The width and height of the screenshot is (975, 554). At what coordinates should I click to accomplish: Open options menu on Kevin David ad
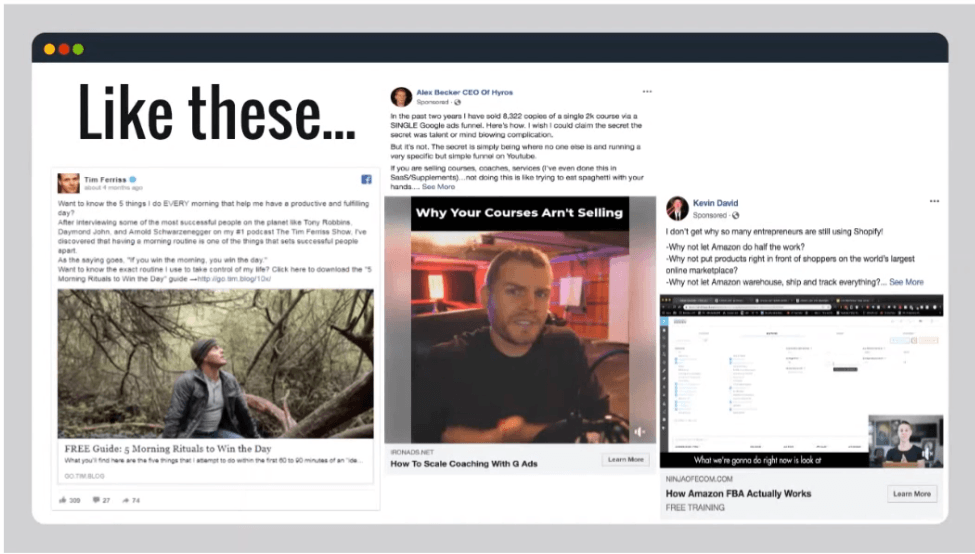pyautogui.click(x=934, y=201)
